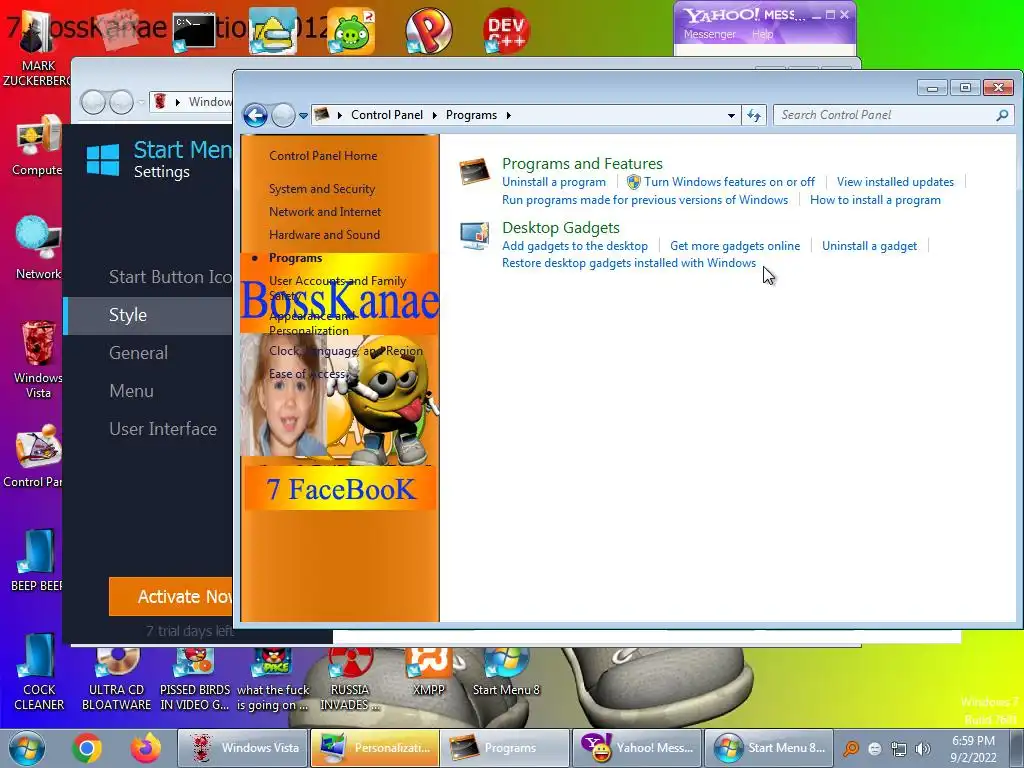The height and width of the screenshot is (768, 1024).
Task: Go to Control Panel Home
Action: click(323, 156)
